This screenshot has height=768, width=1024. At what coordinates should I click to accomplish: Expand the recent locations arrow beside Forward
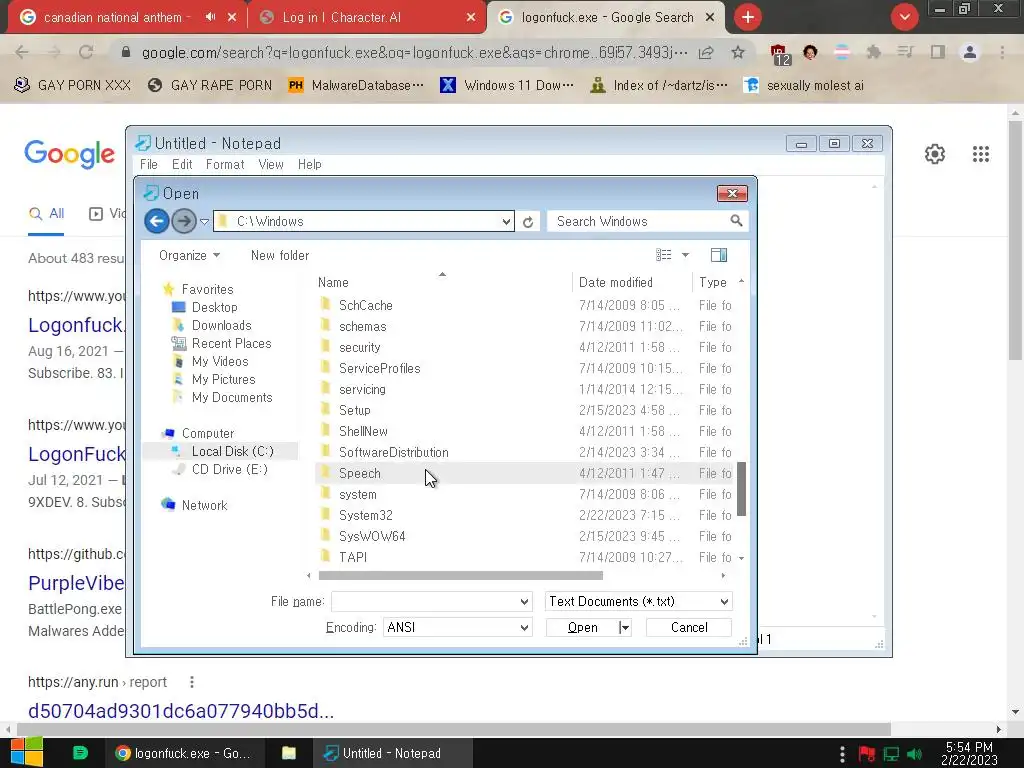pyautogui.click(x=204, y=222)
